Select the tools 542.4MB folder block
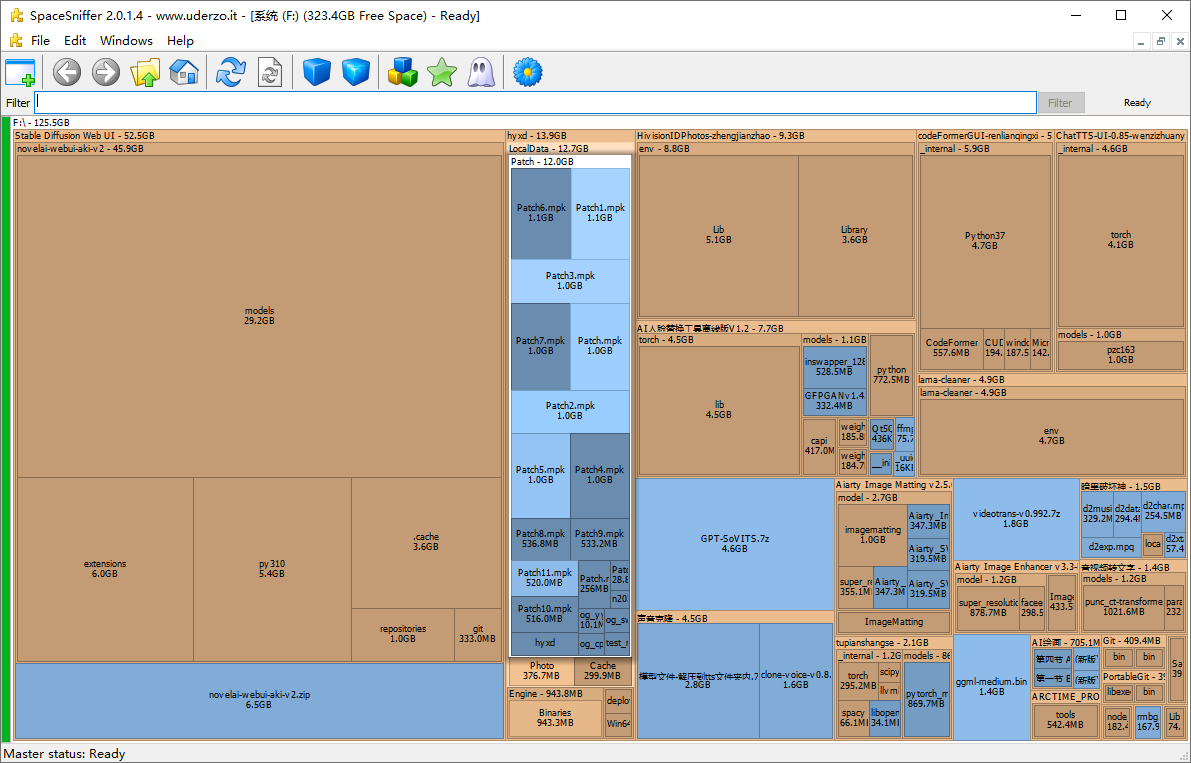This screenshot has height=763, width=1191. (1066, 720)
